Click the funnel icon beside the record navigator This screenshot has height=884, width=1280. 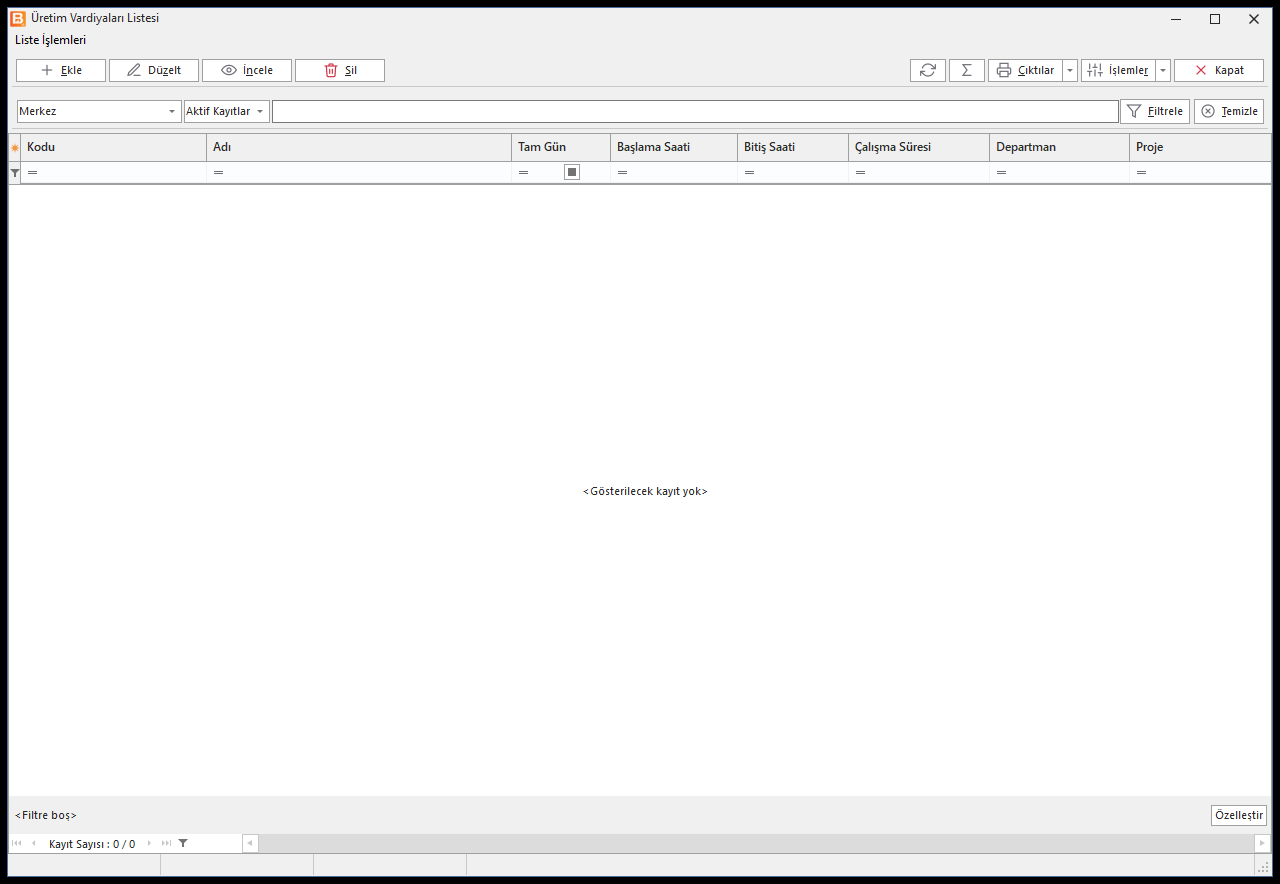pyautogui.click(x=183, y=843)
